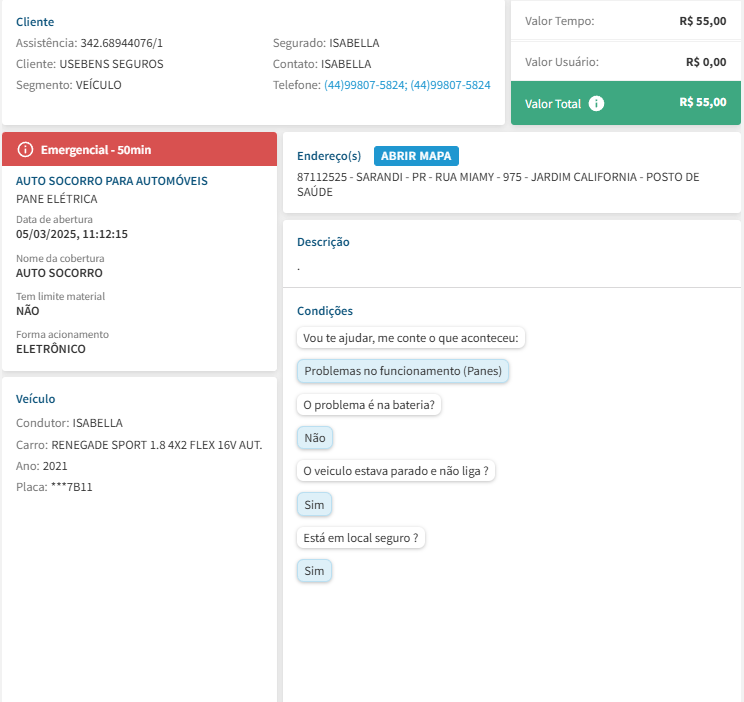The height and width of the screenshot is (702, 744).
Task: Click the vehicle Placa value ***7B11
Action: point(70,488)
